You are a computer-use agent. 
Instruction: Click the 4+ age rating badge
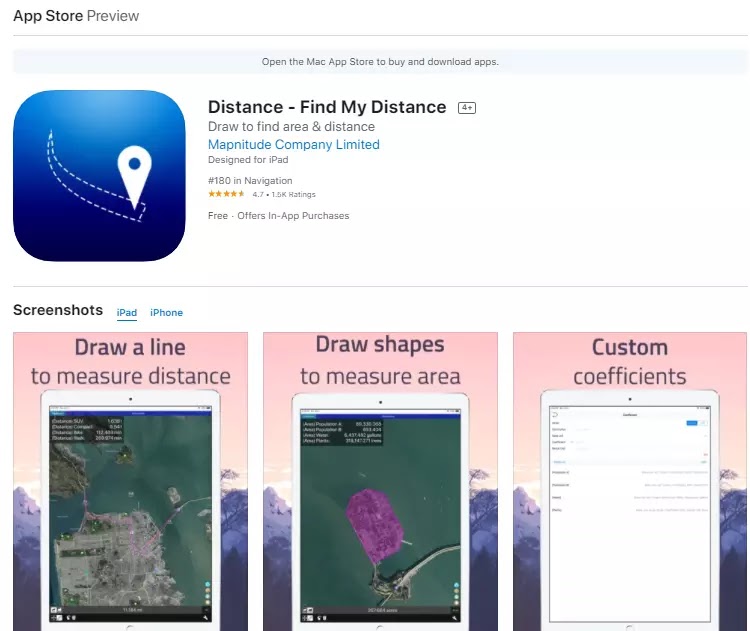[x=467, y=108]
